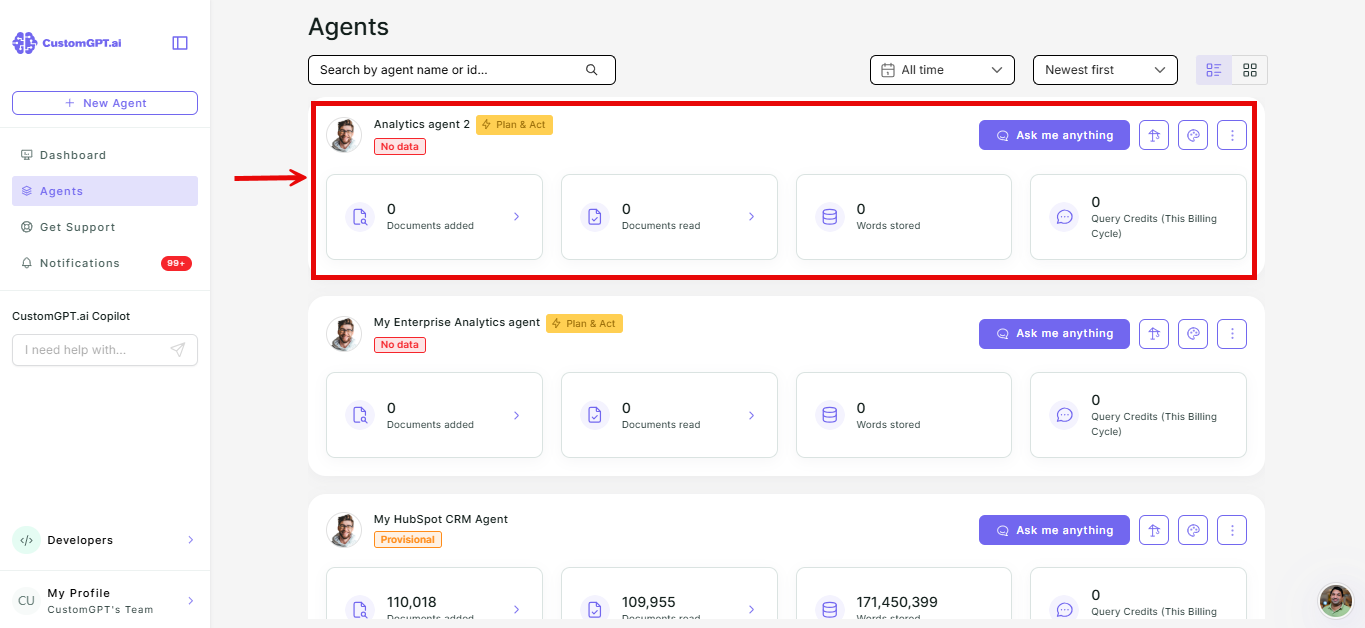Open Notifications in the sidebar

tap(105, 263)
